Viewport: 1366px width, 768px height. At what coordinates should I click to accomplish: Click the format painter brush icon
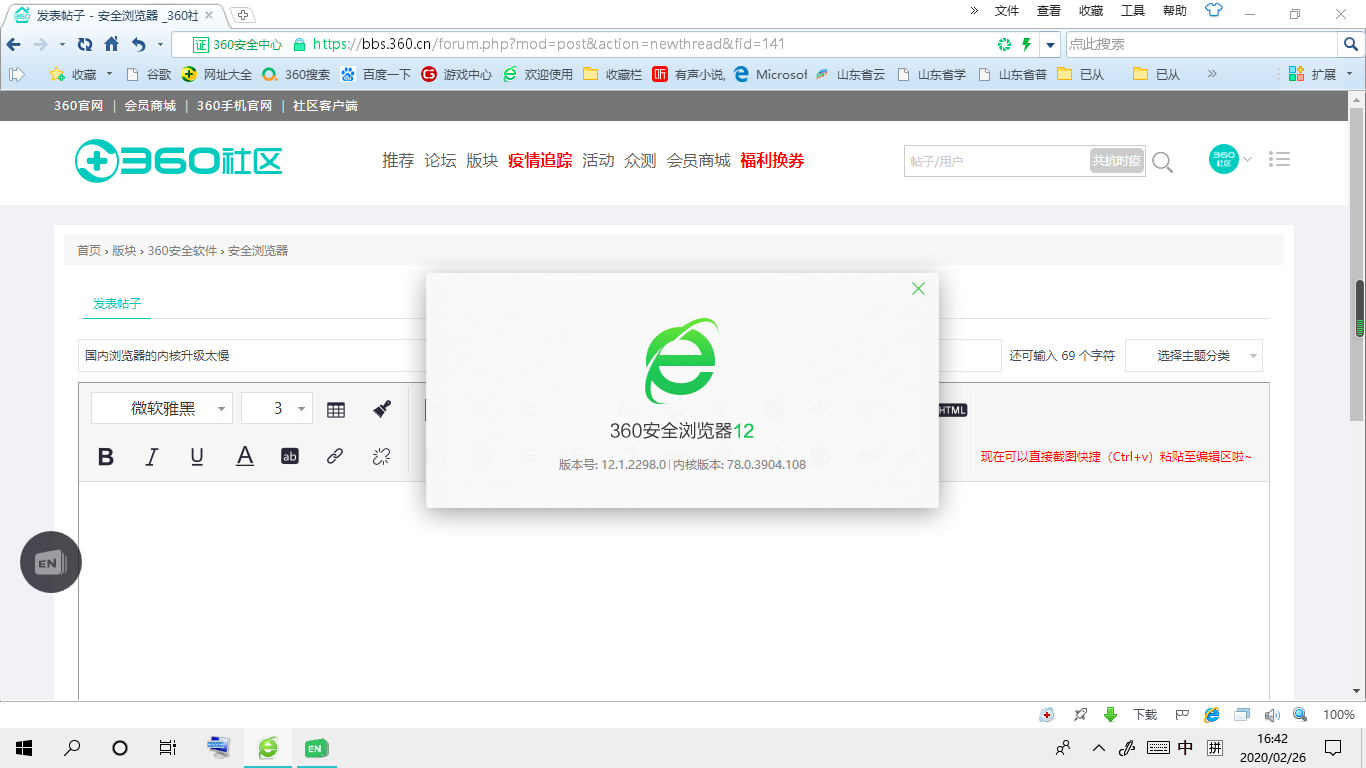pos(382,409)
